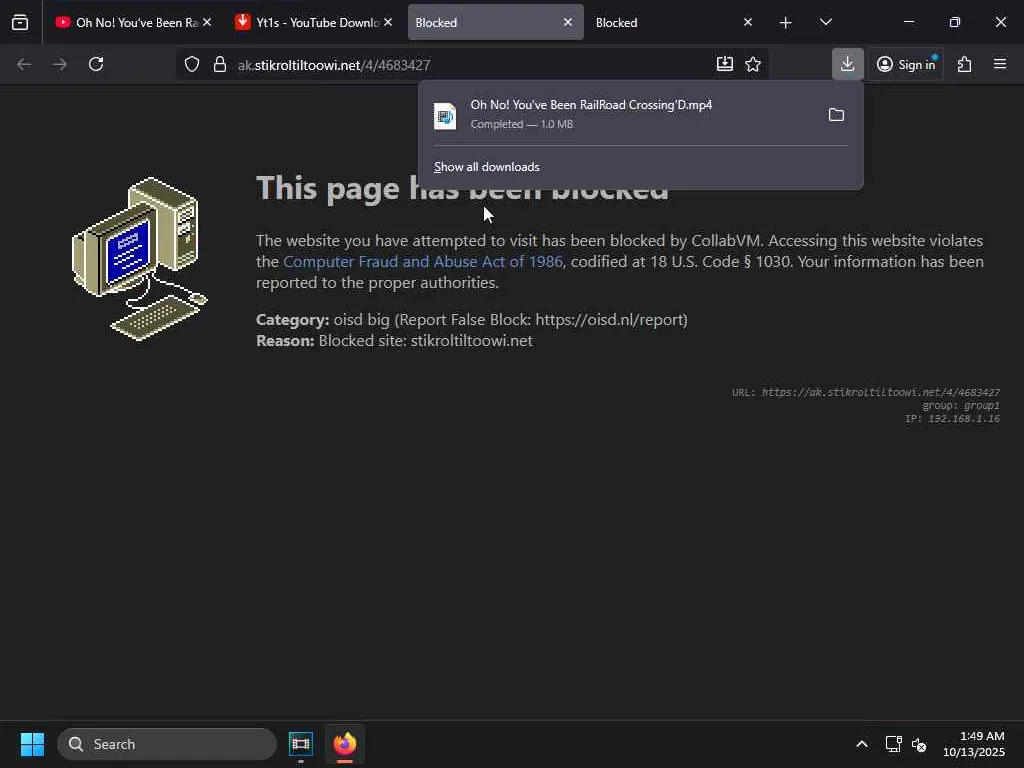Click the address bar URL field

point(470,65)
